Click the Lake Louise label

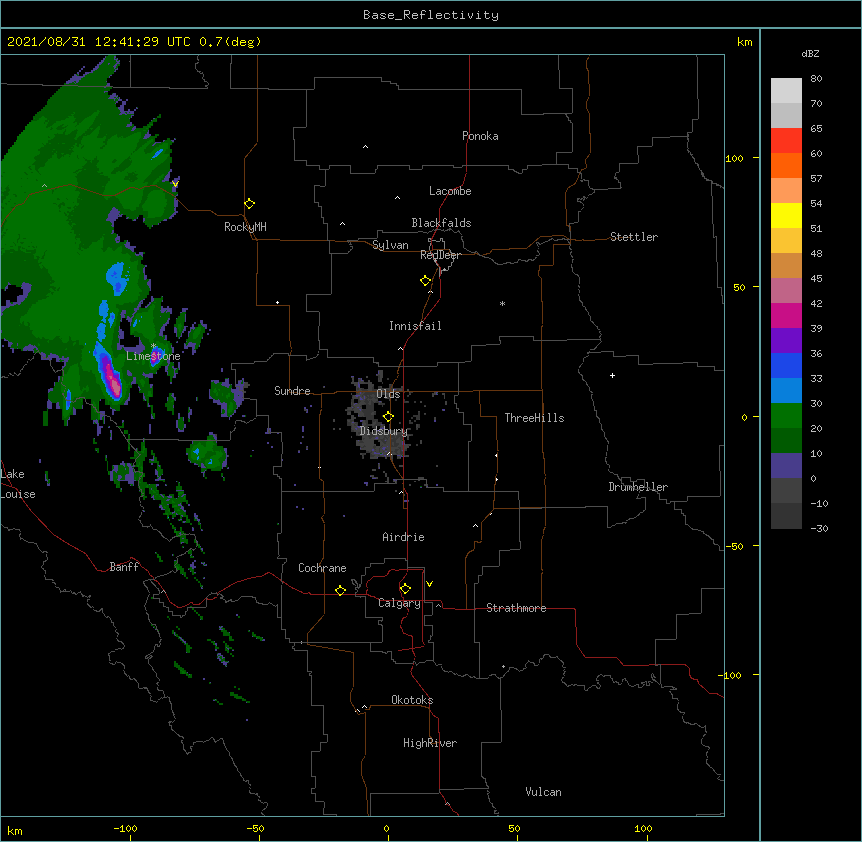tap(18, 484)
